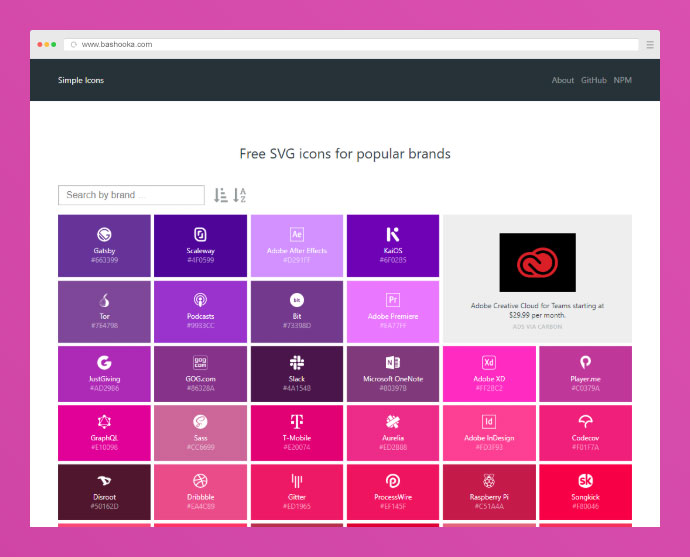Click the Podcasts icon tile
Image resolution: width=690 pixels, height=557 pixels.
pyautogui.click(x=200, y=311)
